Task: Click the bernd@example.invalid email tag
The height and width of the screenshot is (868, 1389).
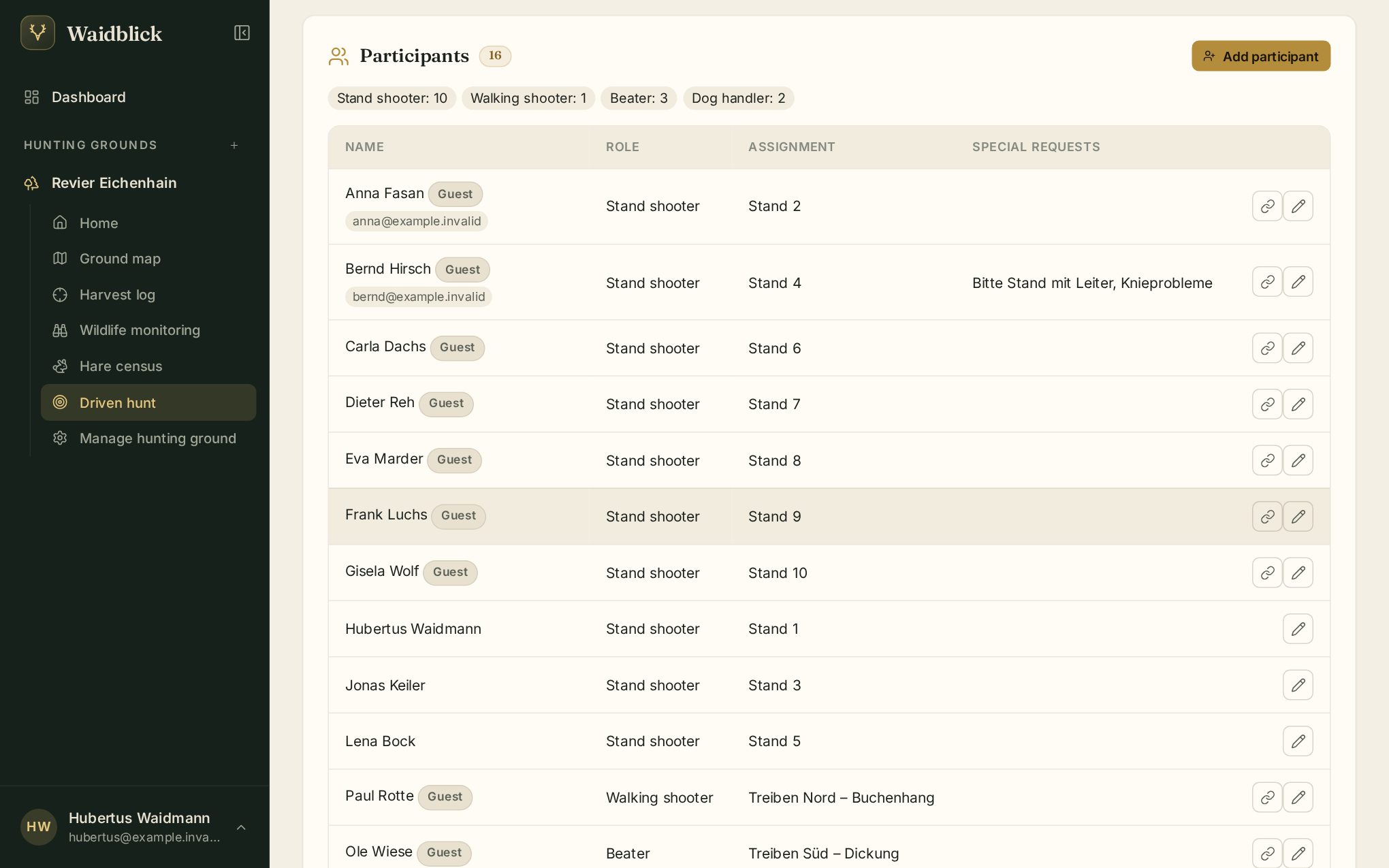Action: (419, 297)
